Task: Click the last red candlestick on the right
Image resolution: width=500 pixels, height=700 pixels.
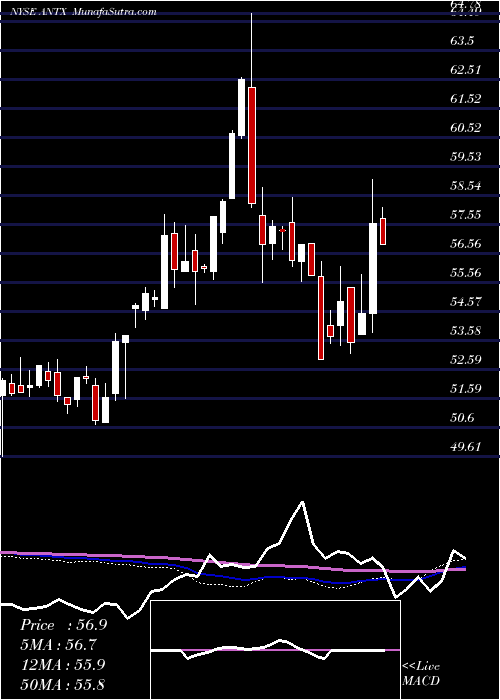Action: pyautogui.click(x=383, y=231)
